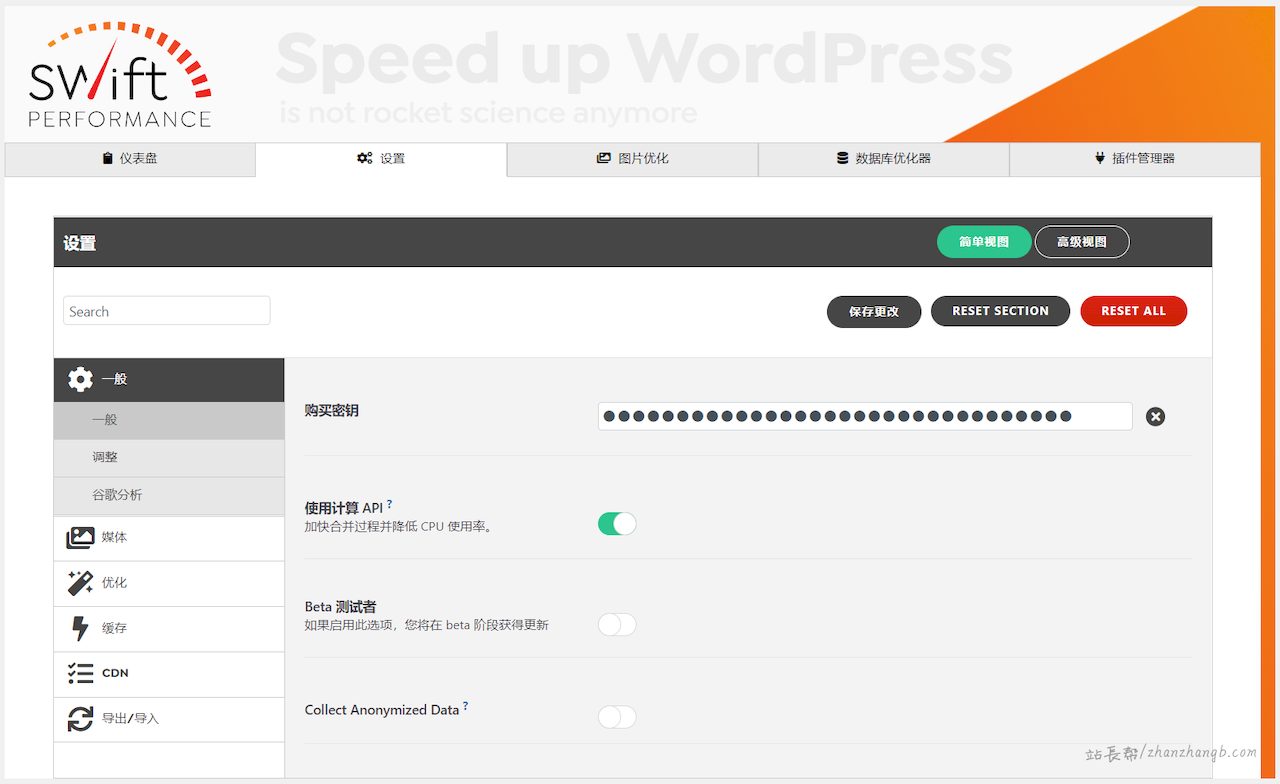Viewport: 1280px width, 784px height.
Task: Open help tooltip for 使用计算 API
Action: point(389,505)
